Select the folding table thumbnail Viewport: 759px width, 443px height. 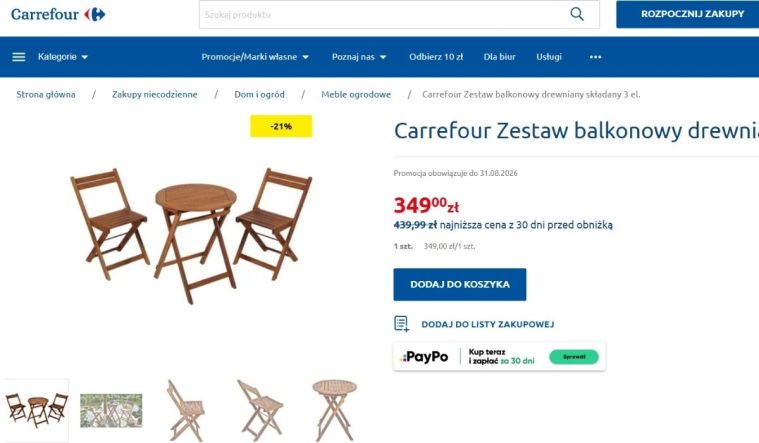[x=334, y=410]
